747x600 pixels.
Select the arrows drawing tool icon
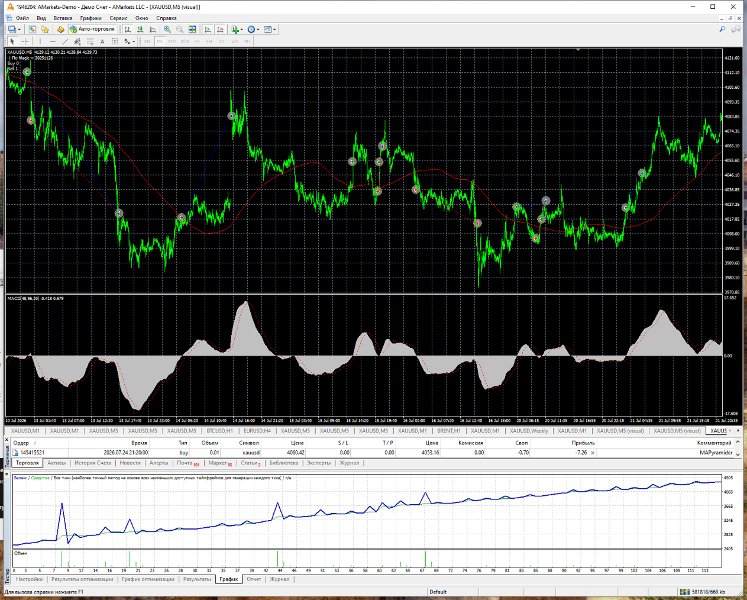point(127,41)
